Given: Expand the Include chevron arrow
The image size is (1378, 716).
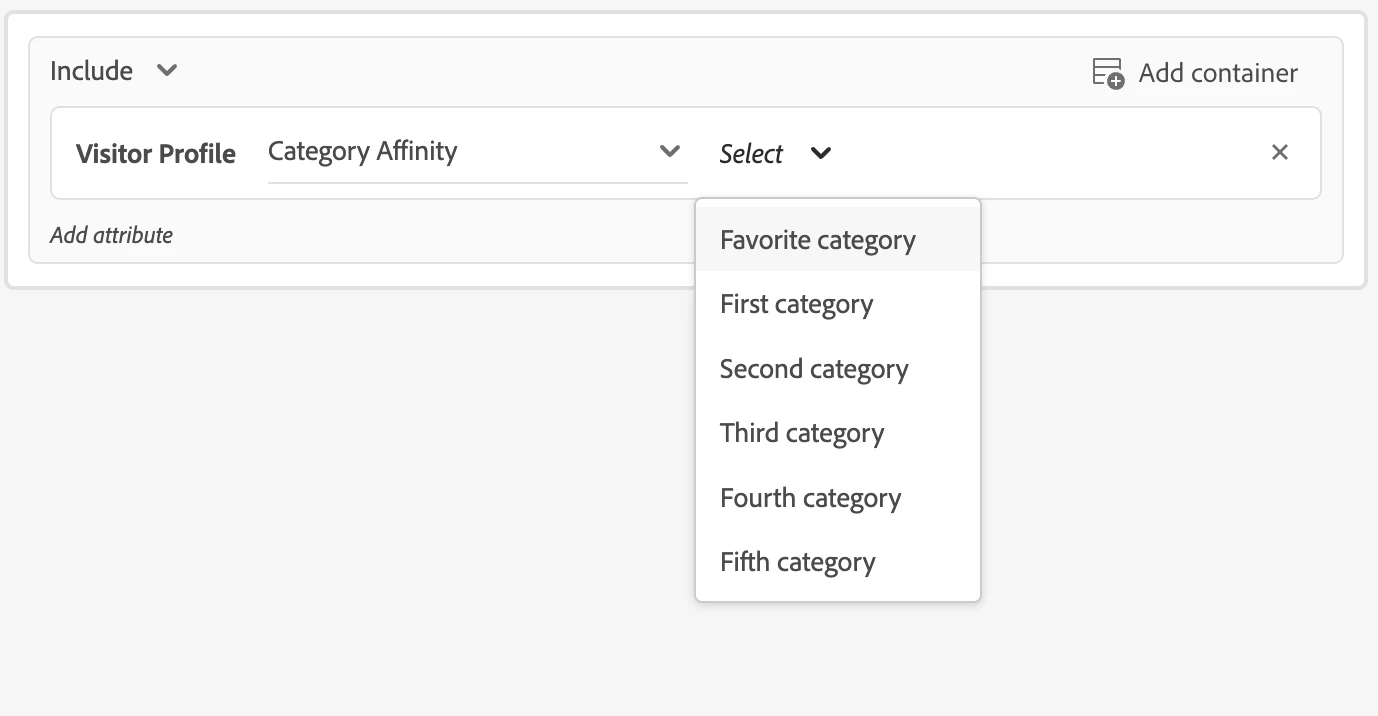Looking at the screenshot, I should click(167, 71).
